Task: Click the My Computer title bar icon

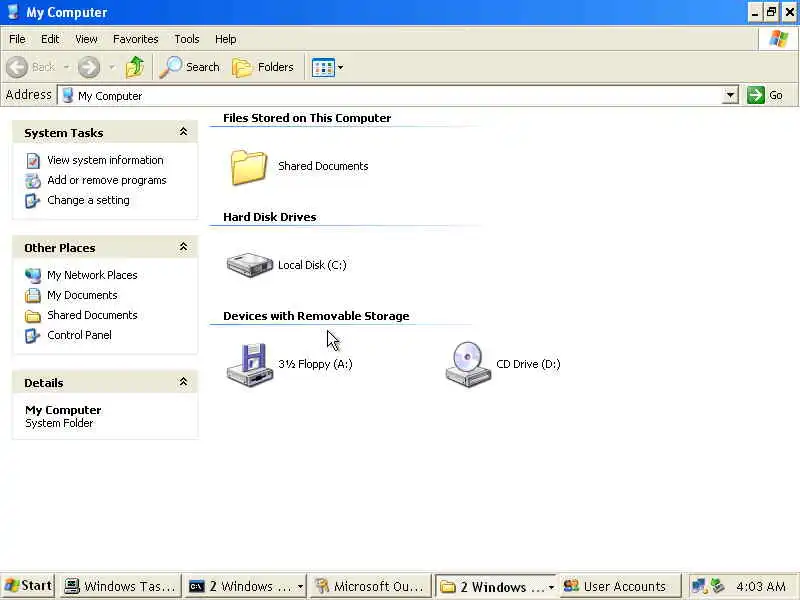Action: click(13, 12)
